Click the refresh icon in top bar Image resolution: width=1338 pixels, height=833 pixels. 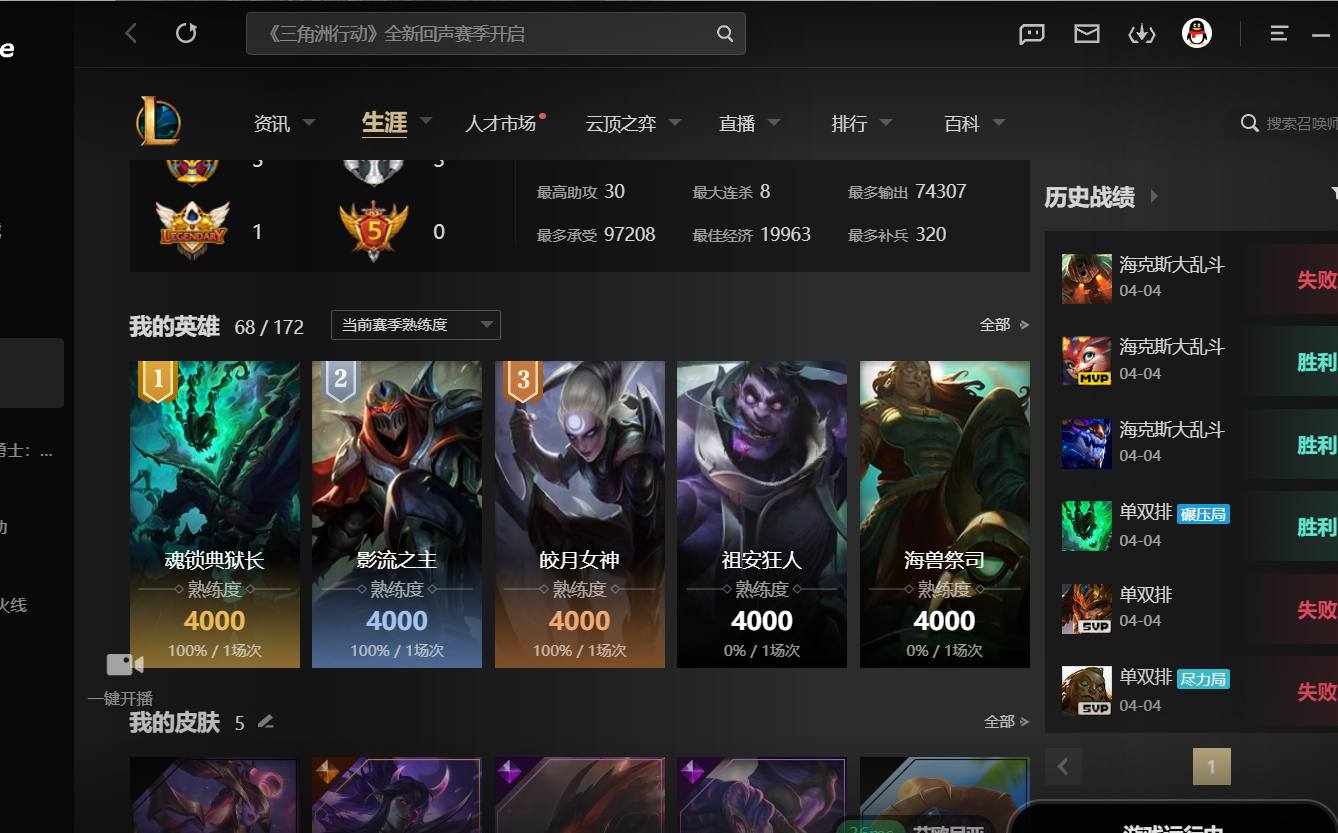tap(186, 33)
